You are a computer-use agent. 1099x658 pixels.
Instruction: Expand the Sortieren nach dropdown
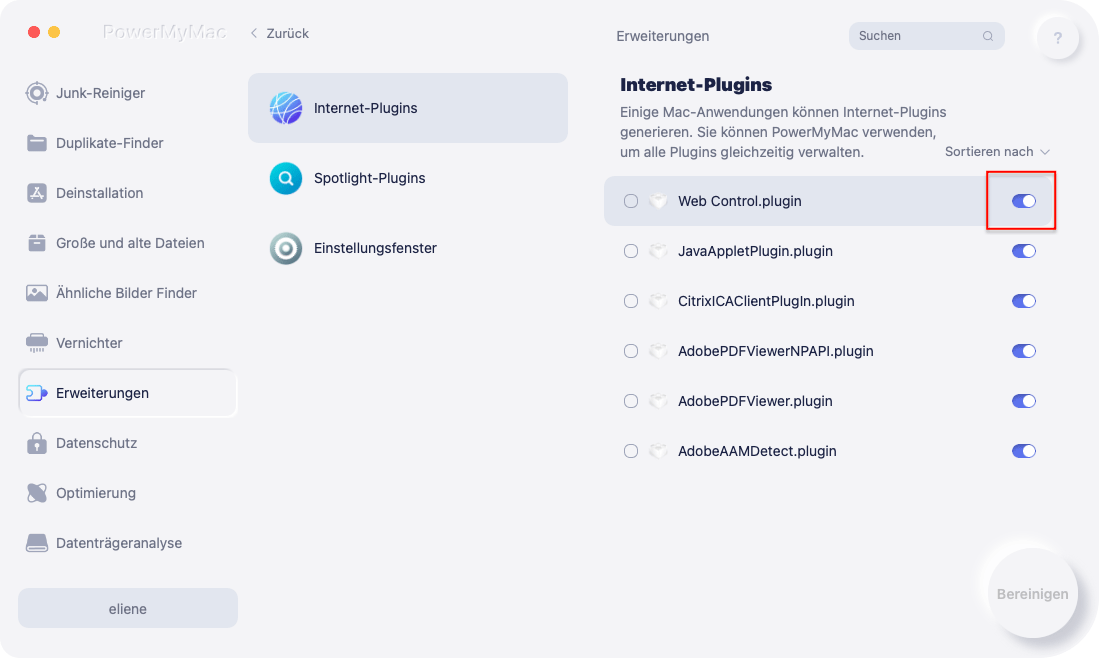click(997, 152)
